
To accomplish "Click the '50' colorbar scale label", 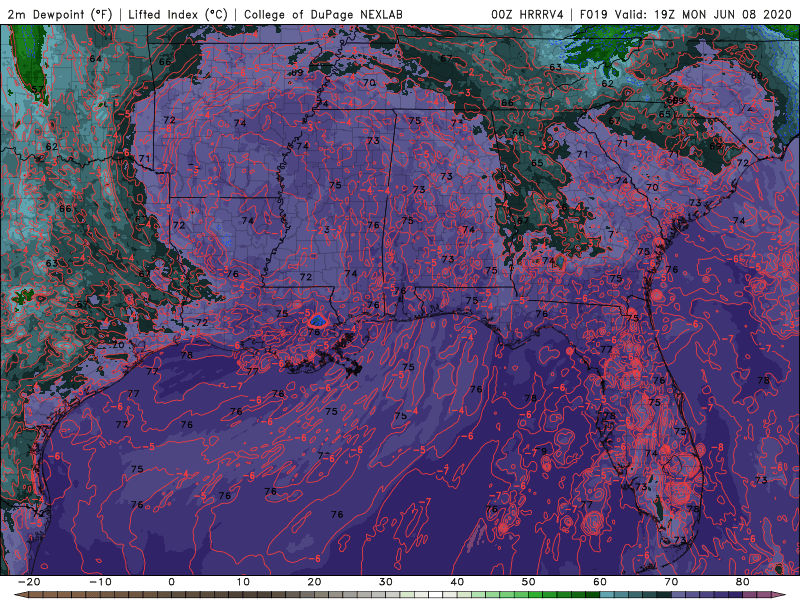I will (x=529, y=582).
